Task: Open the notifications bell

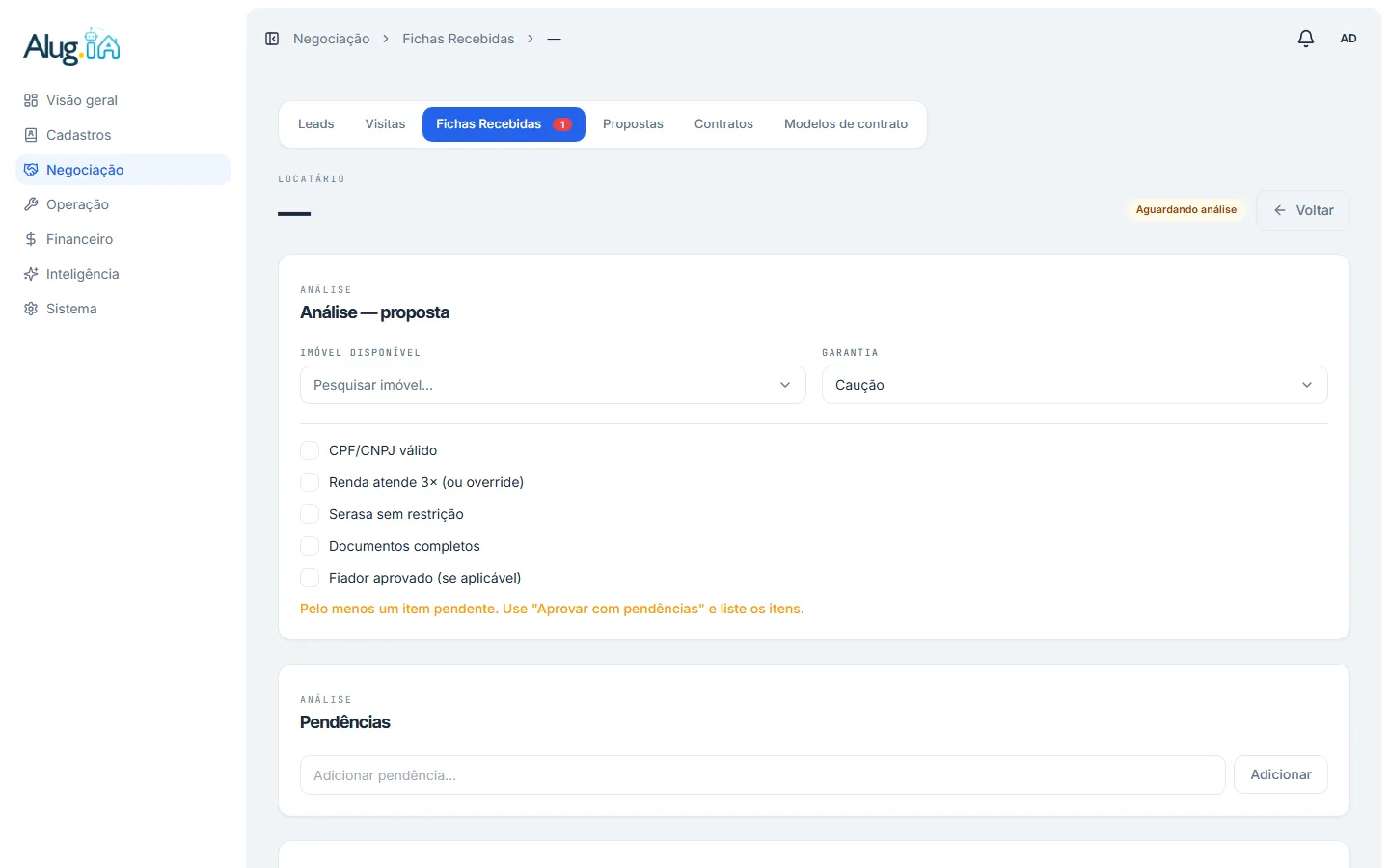Action: 1306,39
